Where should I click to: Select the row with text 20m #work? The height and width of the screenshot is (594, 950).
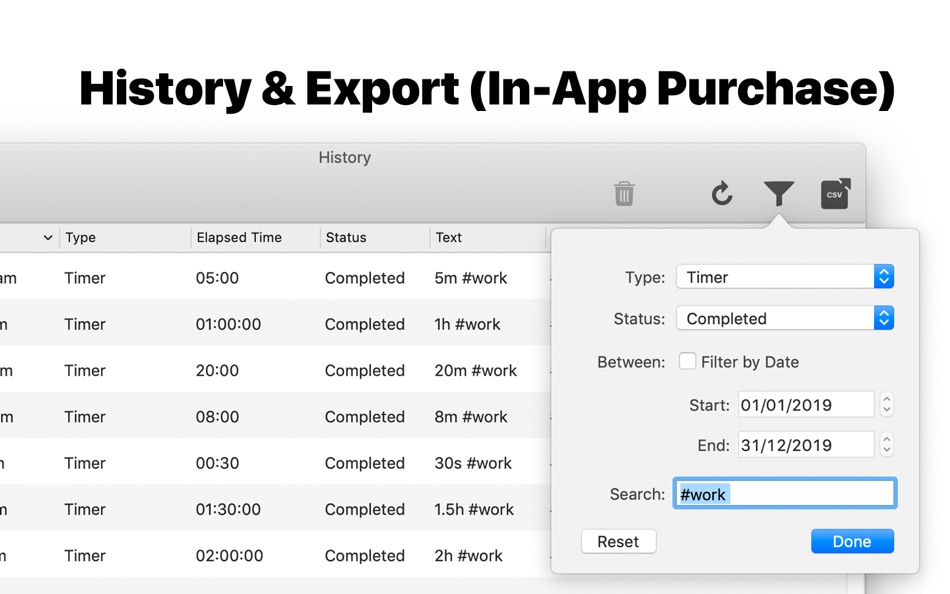click(276, 370)
